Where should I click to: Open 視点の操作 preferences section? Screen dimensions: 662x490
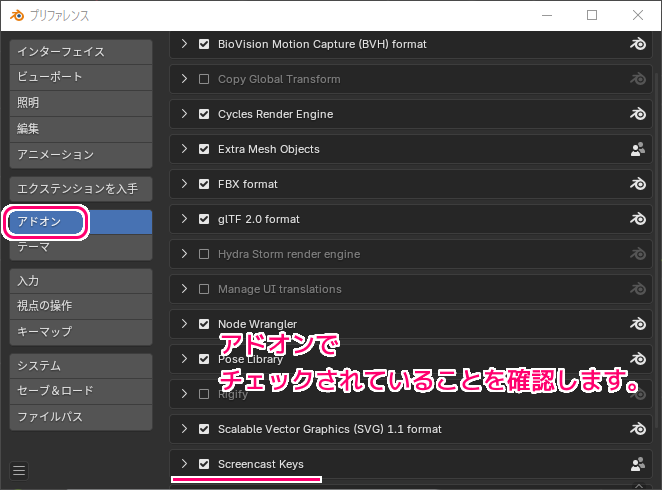[81, 306]
